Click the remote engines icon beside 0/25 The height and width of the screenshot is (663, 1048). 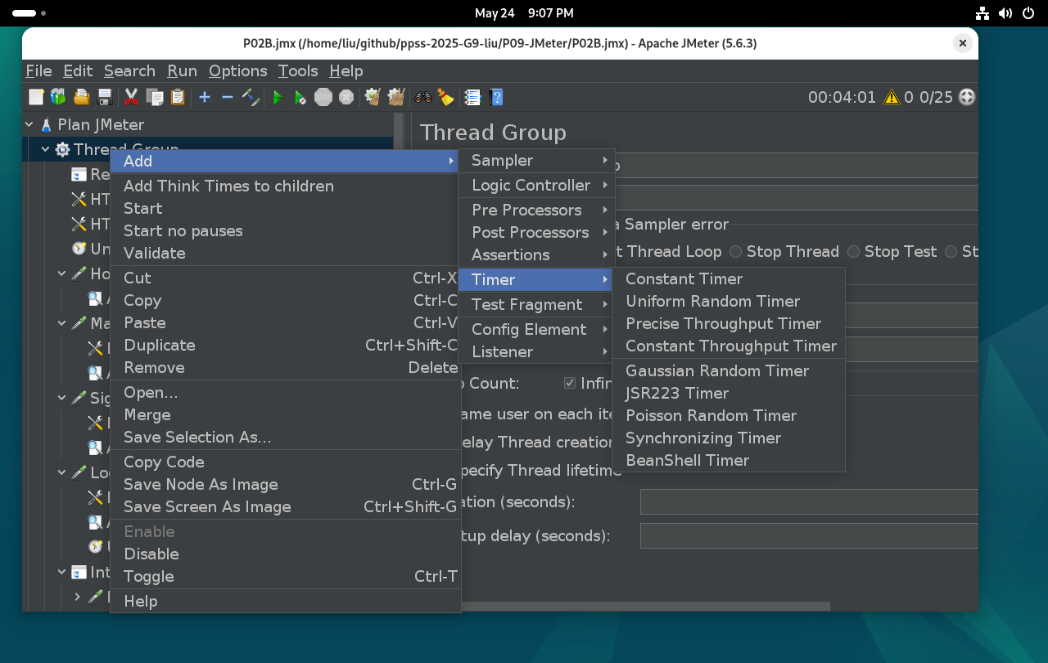pyautogui.click(x=966, y=98)
